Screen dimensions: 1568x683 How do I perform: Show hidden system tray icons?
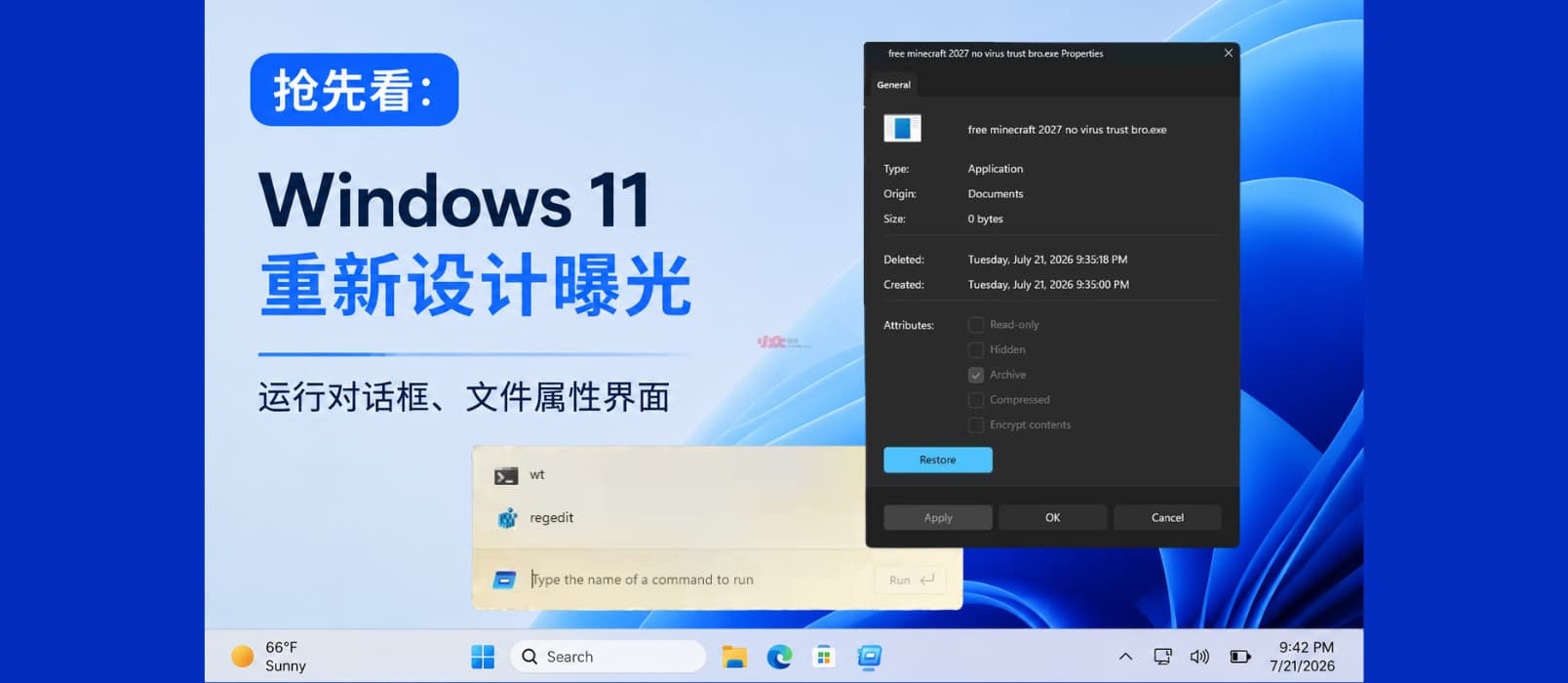point(1125,657)
